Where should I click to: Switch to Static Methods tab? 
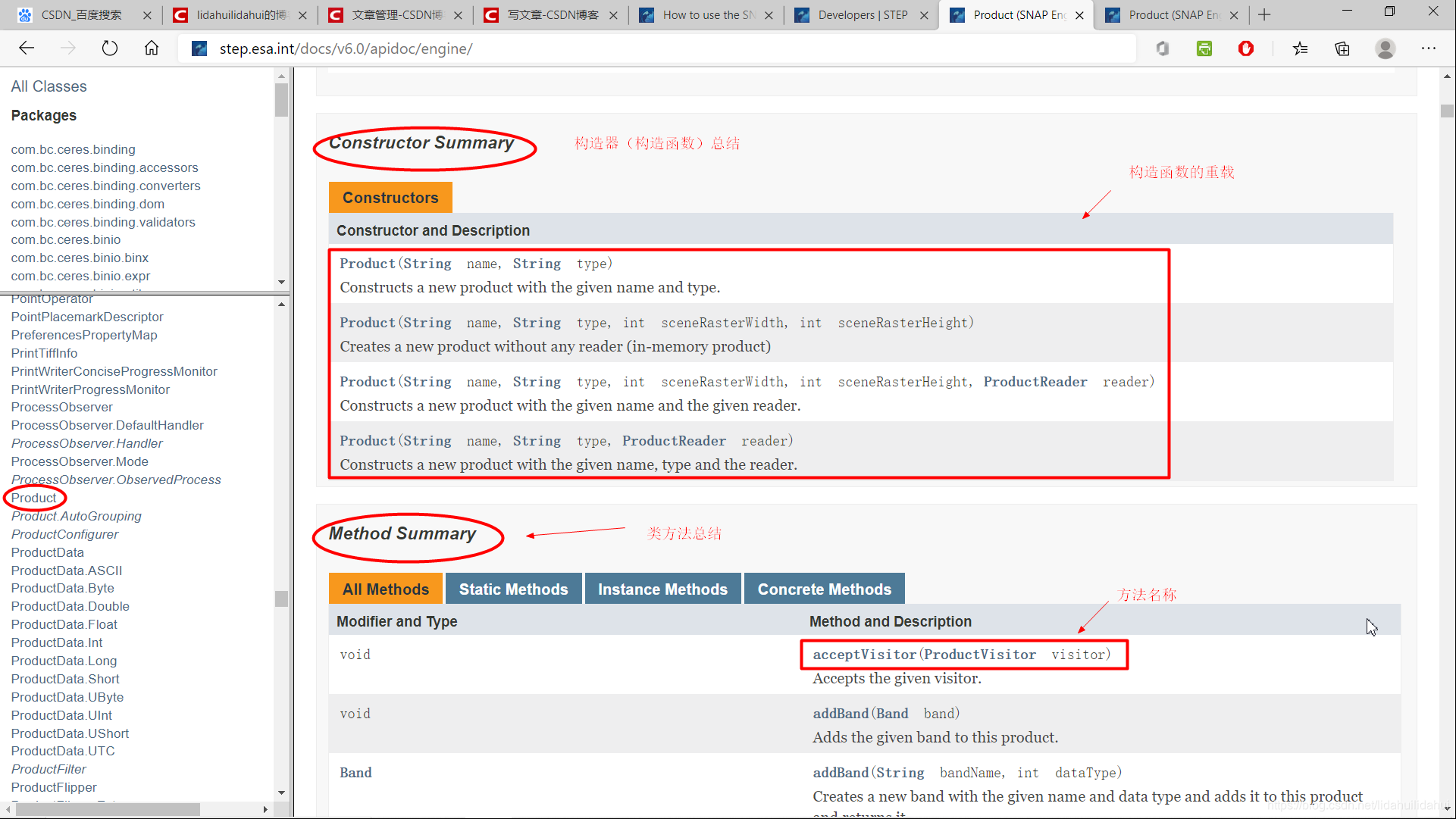point(513,589)
